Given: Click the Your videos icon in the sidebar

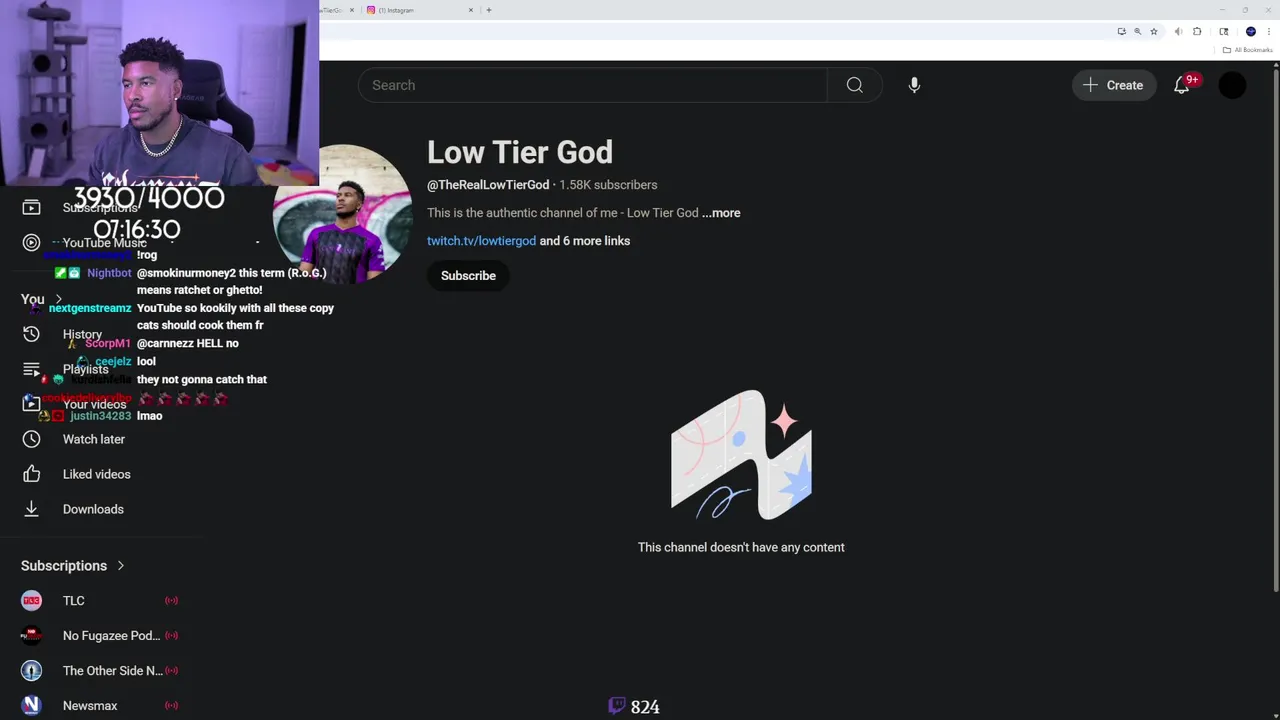Looking at the screenshot, I should pyautogui.click(x=31, y=404).
